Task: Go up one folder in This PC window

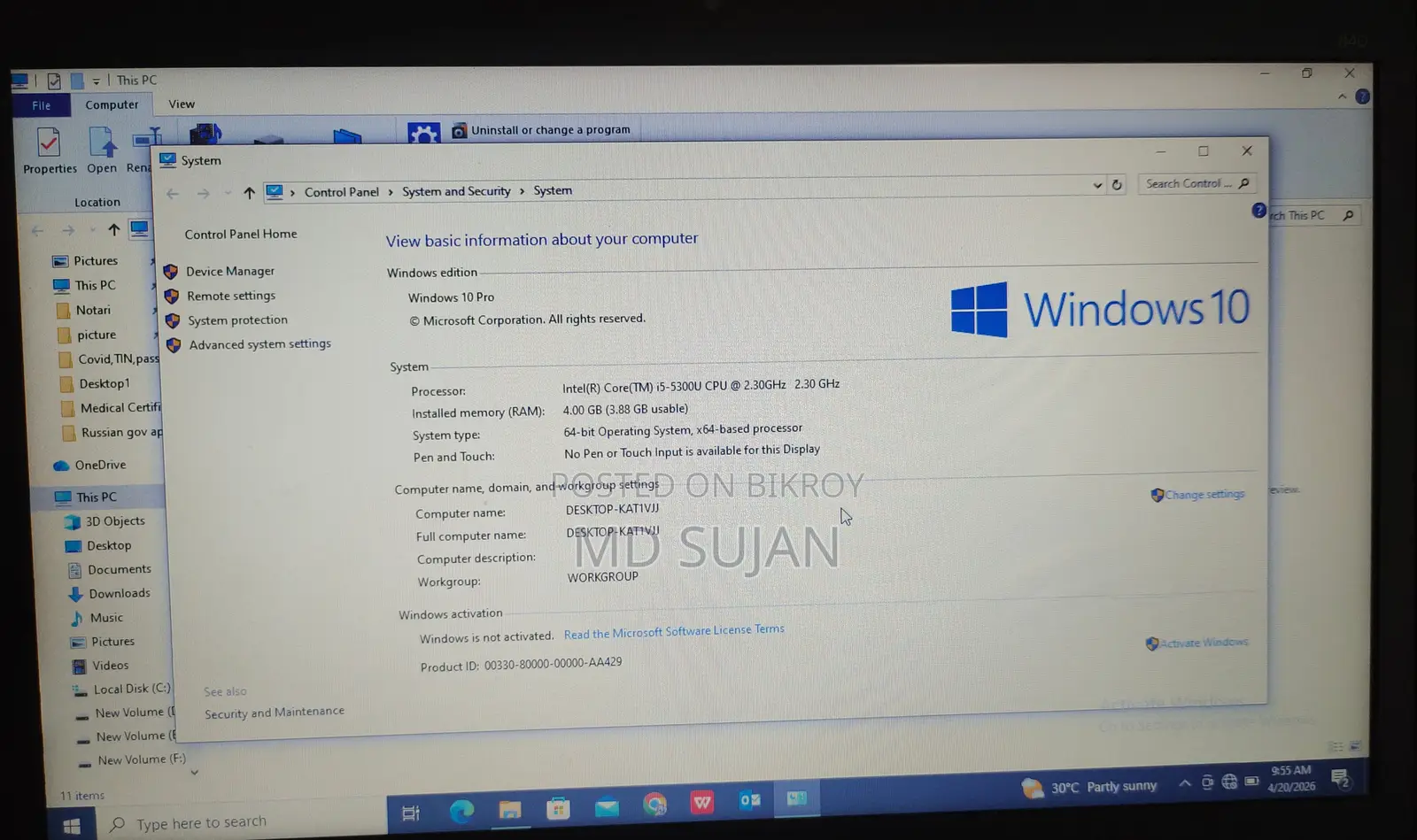Action: pyautogui.click(x=113, y=230)
